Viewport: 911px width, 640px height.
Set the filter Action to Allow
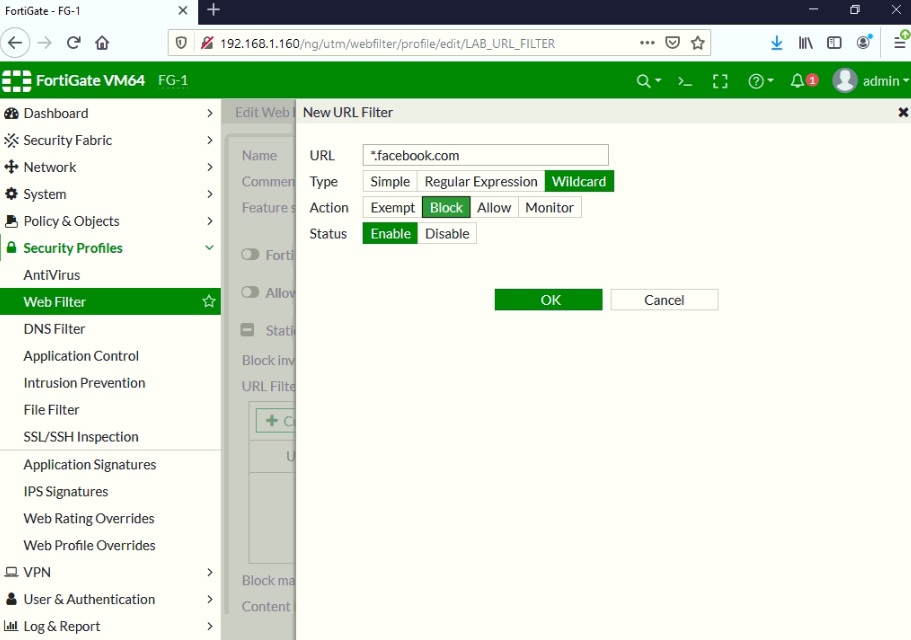(494, 207)
